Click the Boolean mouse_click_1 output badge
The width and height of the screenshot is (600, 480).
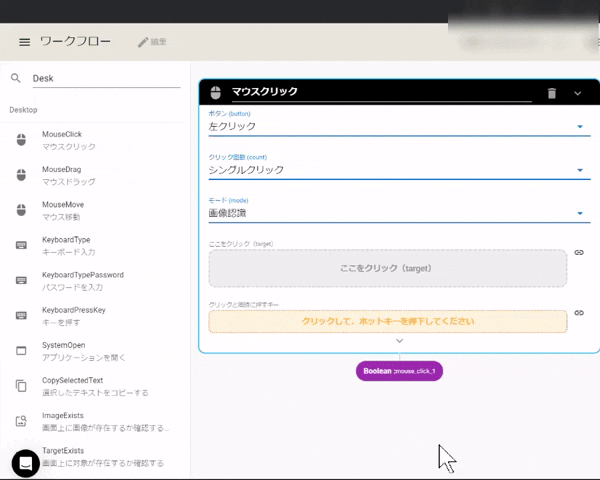coord(400,371)
